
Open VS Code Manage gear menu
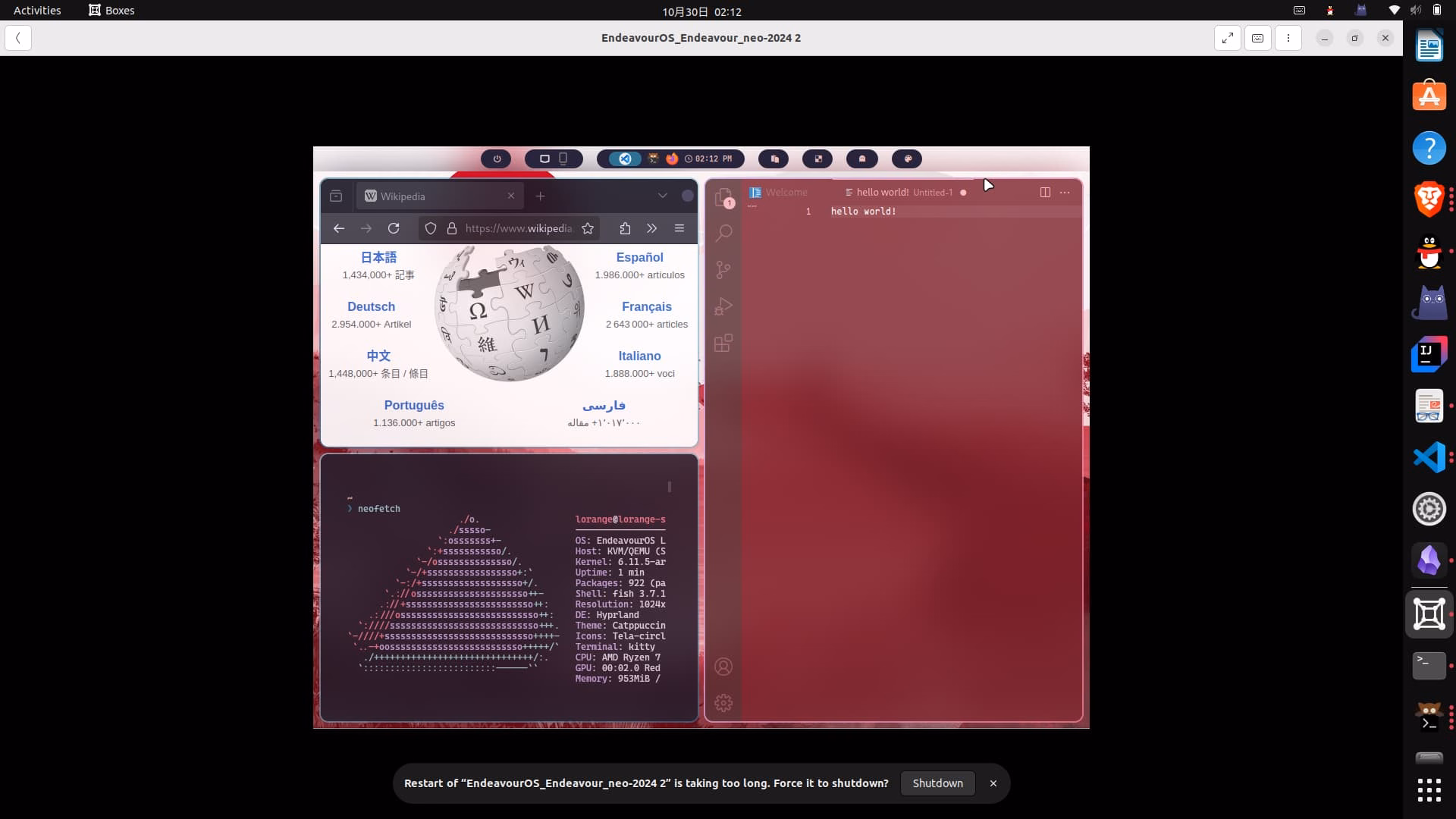pyautogui.click(x=723, y=703)
